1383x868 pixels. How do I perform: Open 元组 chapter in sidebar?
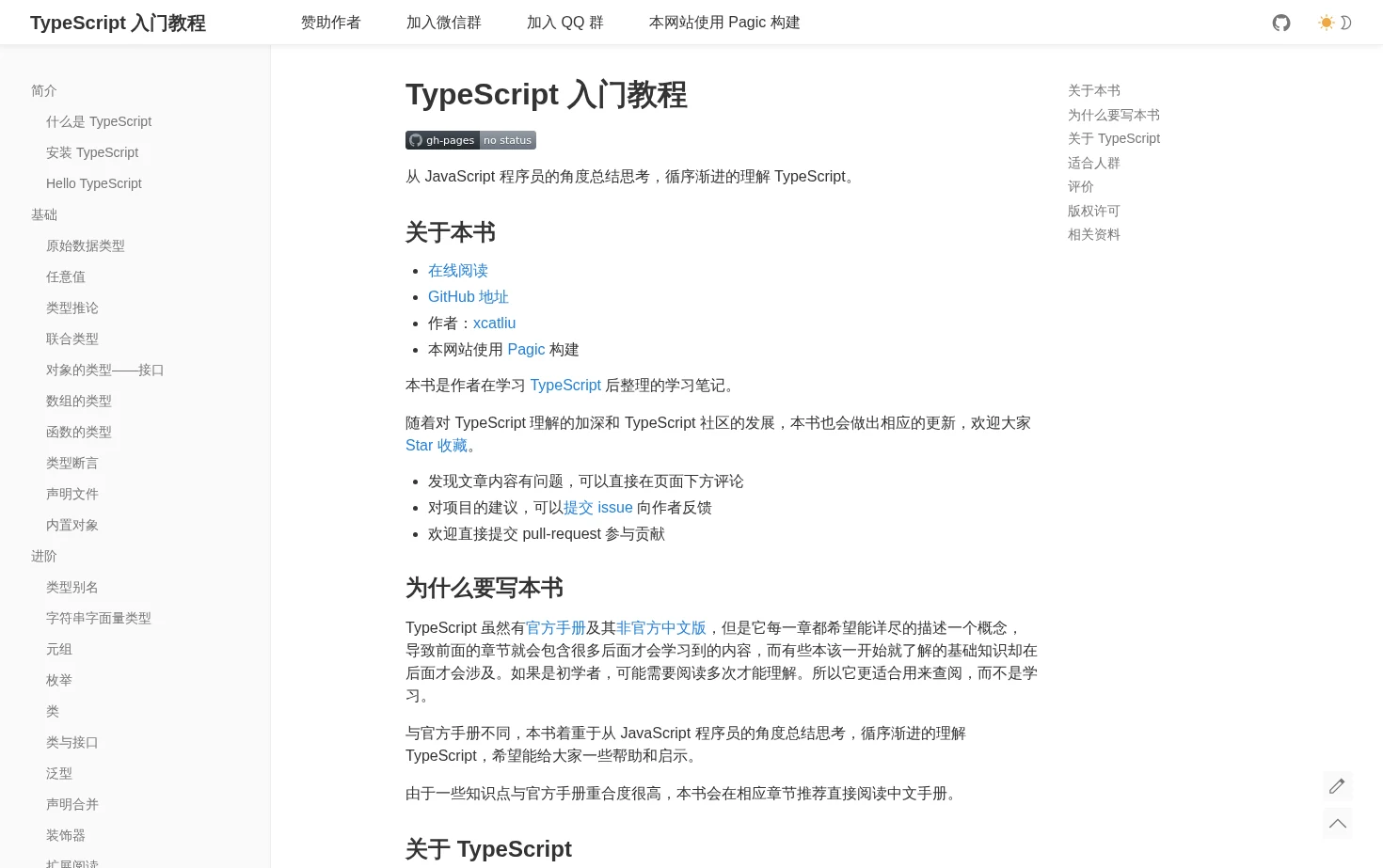(x=59, y=649)
